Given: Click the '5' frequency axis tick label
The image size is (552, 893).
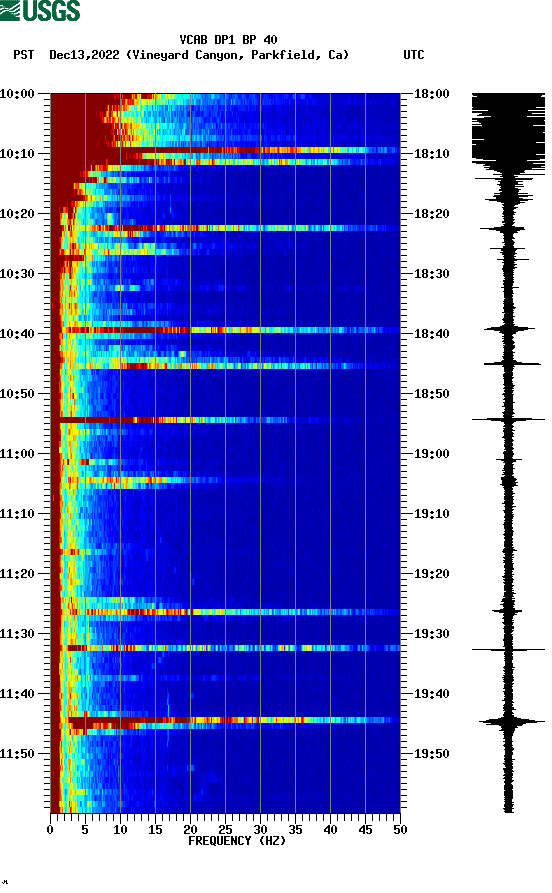Looking at the screenshot, I should pos(85,830).
